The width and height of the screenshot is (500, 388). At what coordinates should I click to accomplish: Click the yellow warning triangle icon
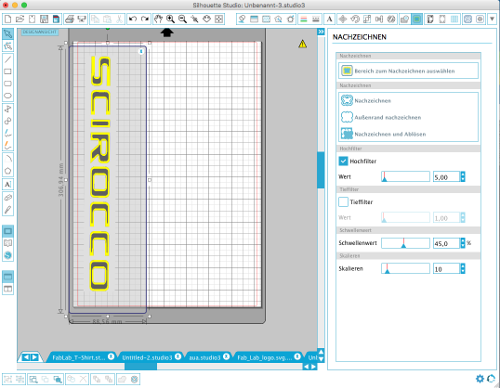point(303,44)
